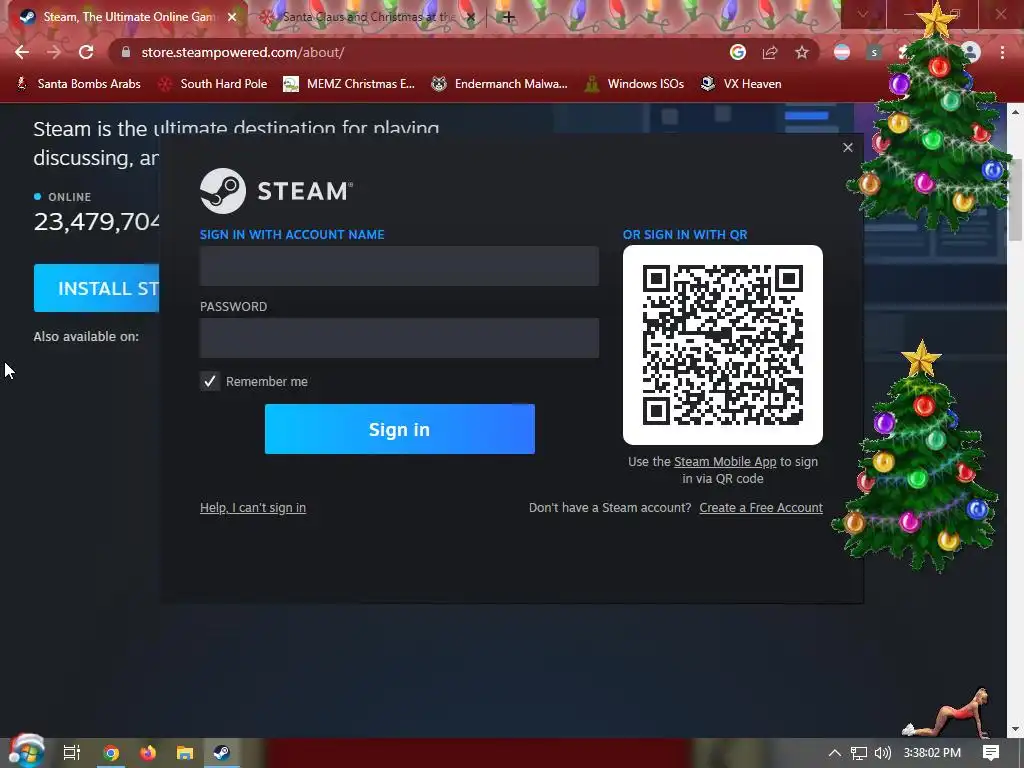Go back to the previous page
The height and width of the screenshot is (768, 1024).
(22, 52)
